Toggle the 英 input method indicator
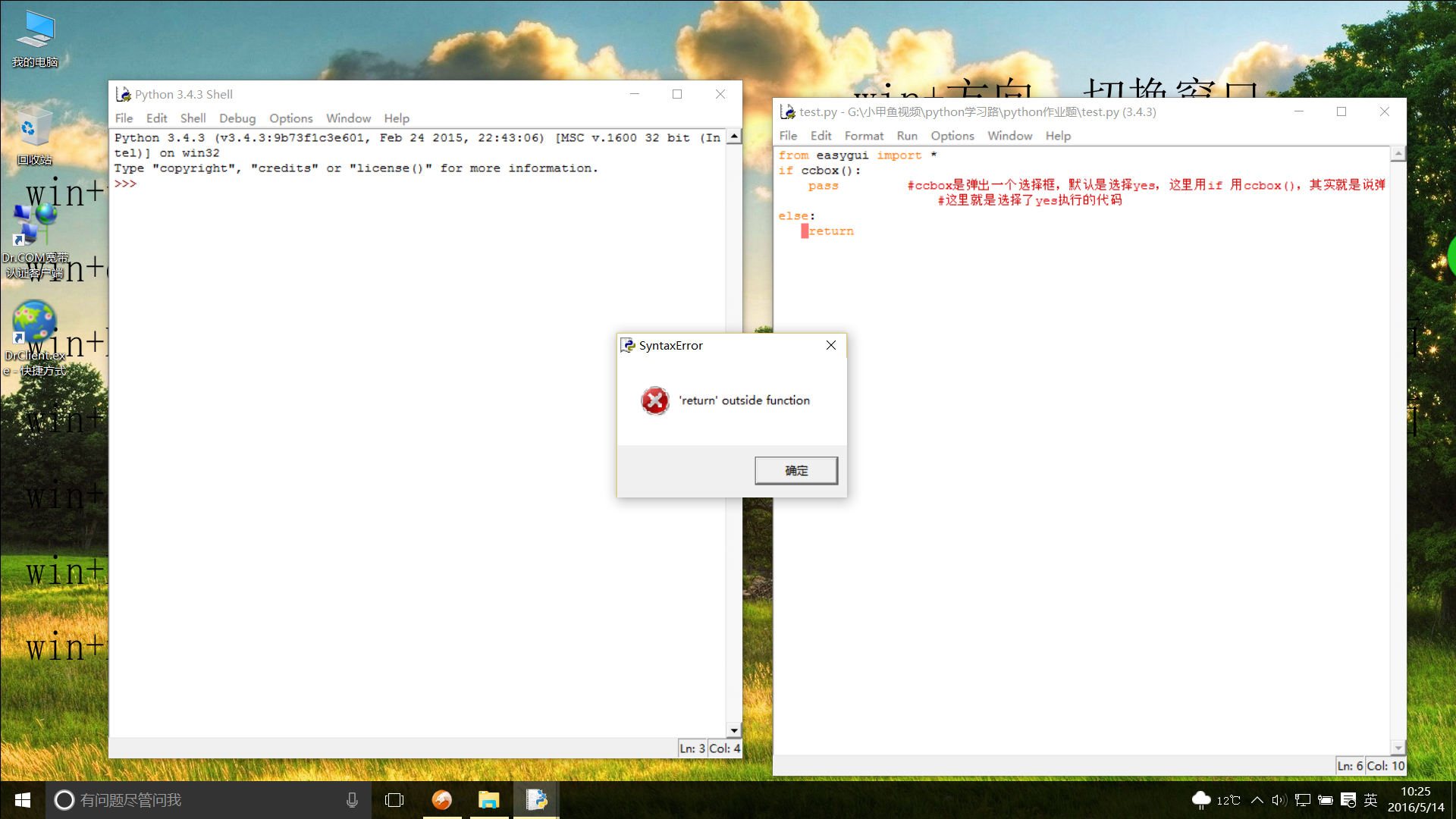 coord(1370,800)
